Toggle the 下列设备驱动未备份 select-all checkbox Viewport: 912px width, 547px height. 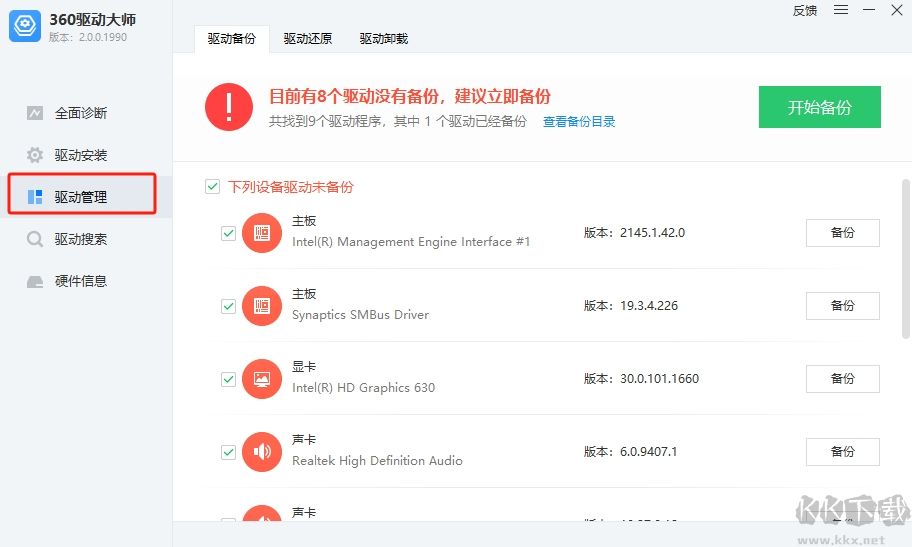pos(212,187)
